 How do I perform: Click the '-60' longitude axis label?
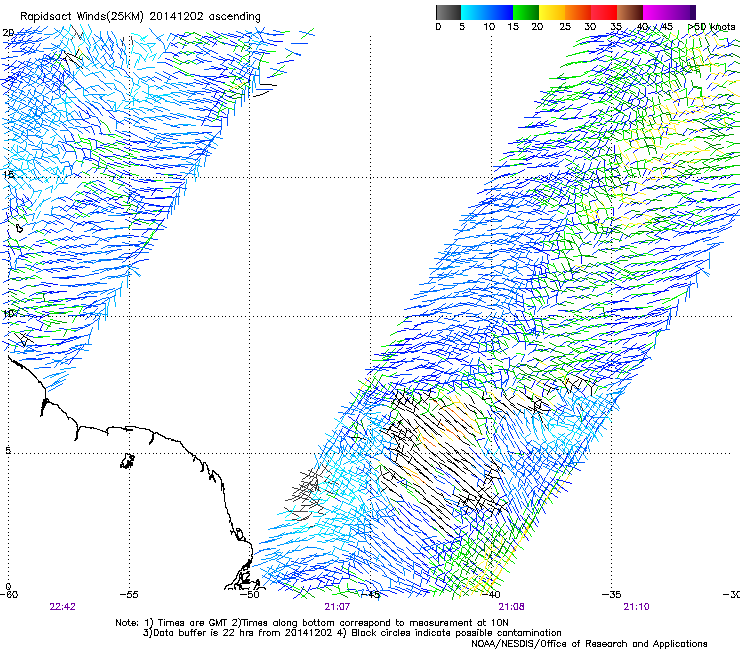(9, 594)
